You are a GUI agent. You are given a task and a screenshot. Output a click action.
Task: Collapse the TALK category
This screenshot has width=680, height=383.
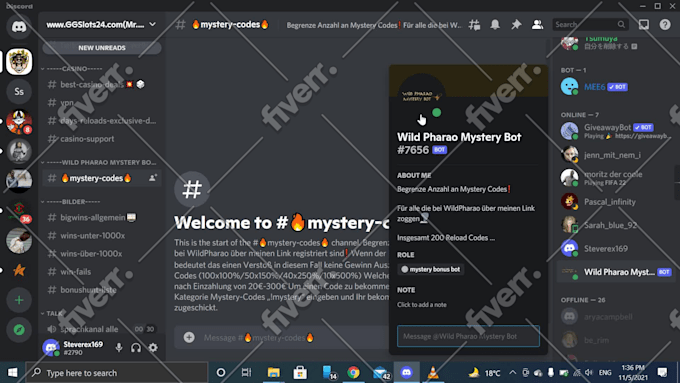52,313
